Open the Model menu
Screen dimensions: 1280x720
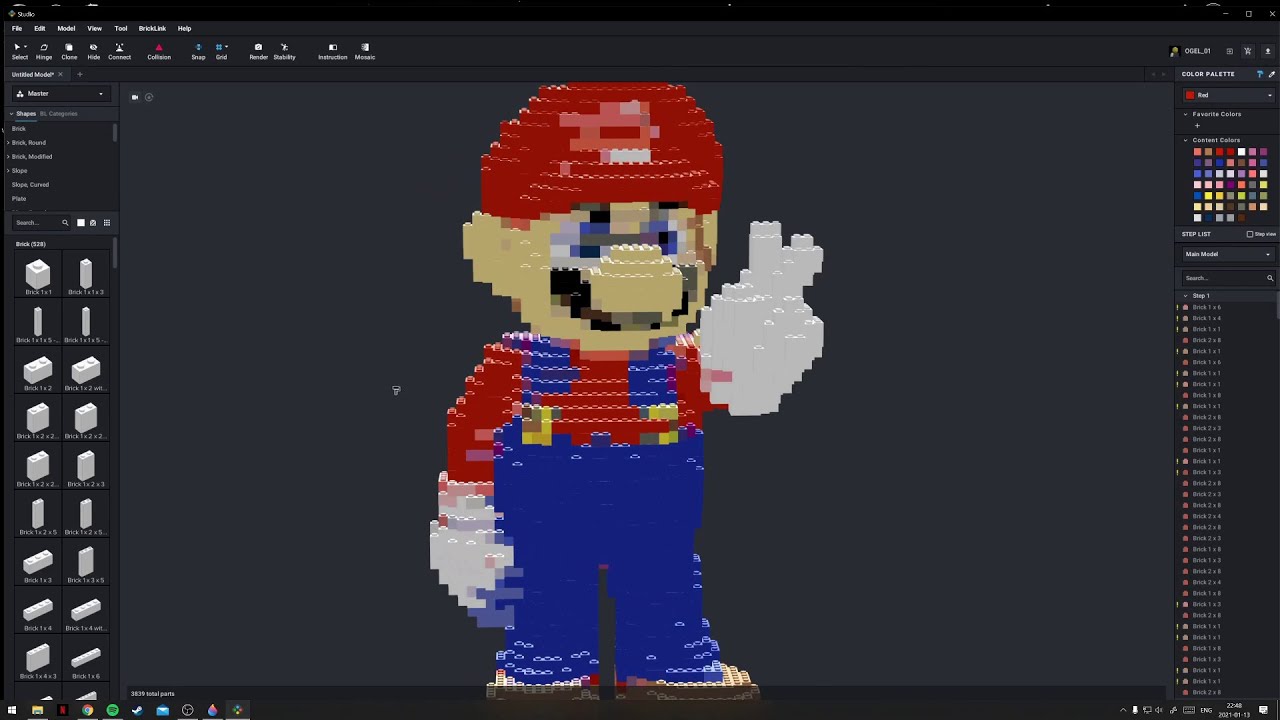coord(66,28)
